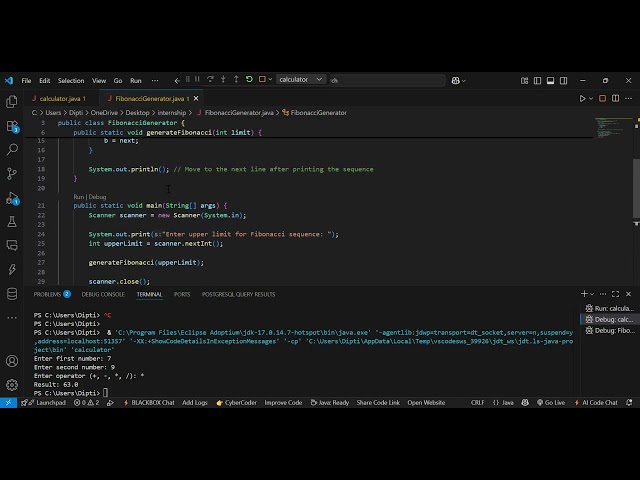The image size is (640, 480).
Task: Click Go Live in the status bar
Action: click(551, 402)
